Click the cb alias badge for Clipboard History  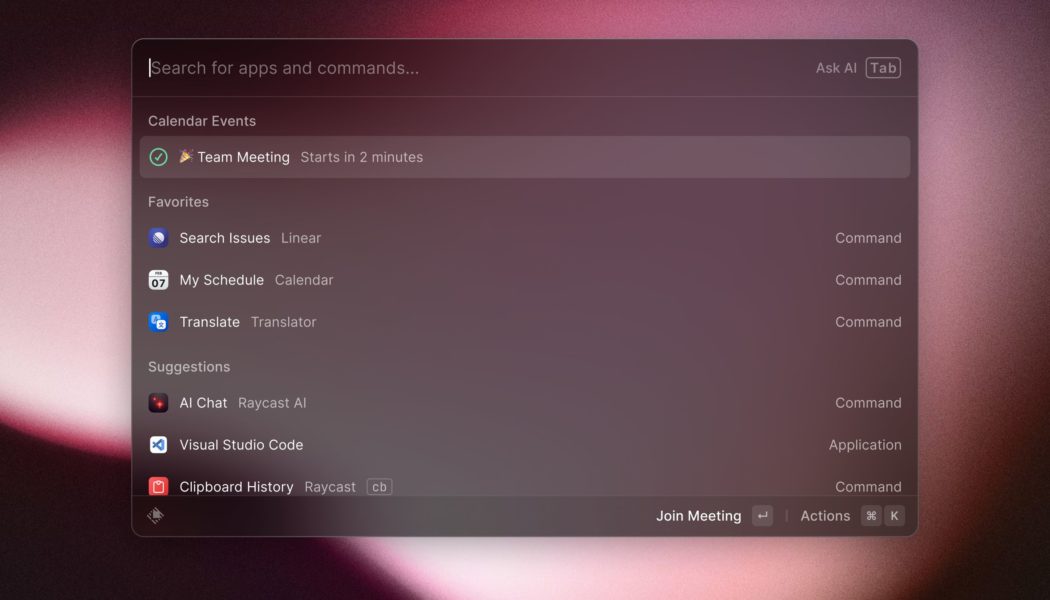[379, 487]
